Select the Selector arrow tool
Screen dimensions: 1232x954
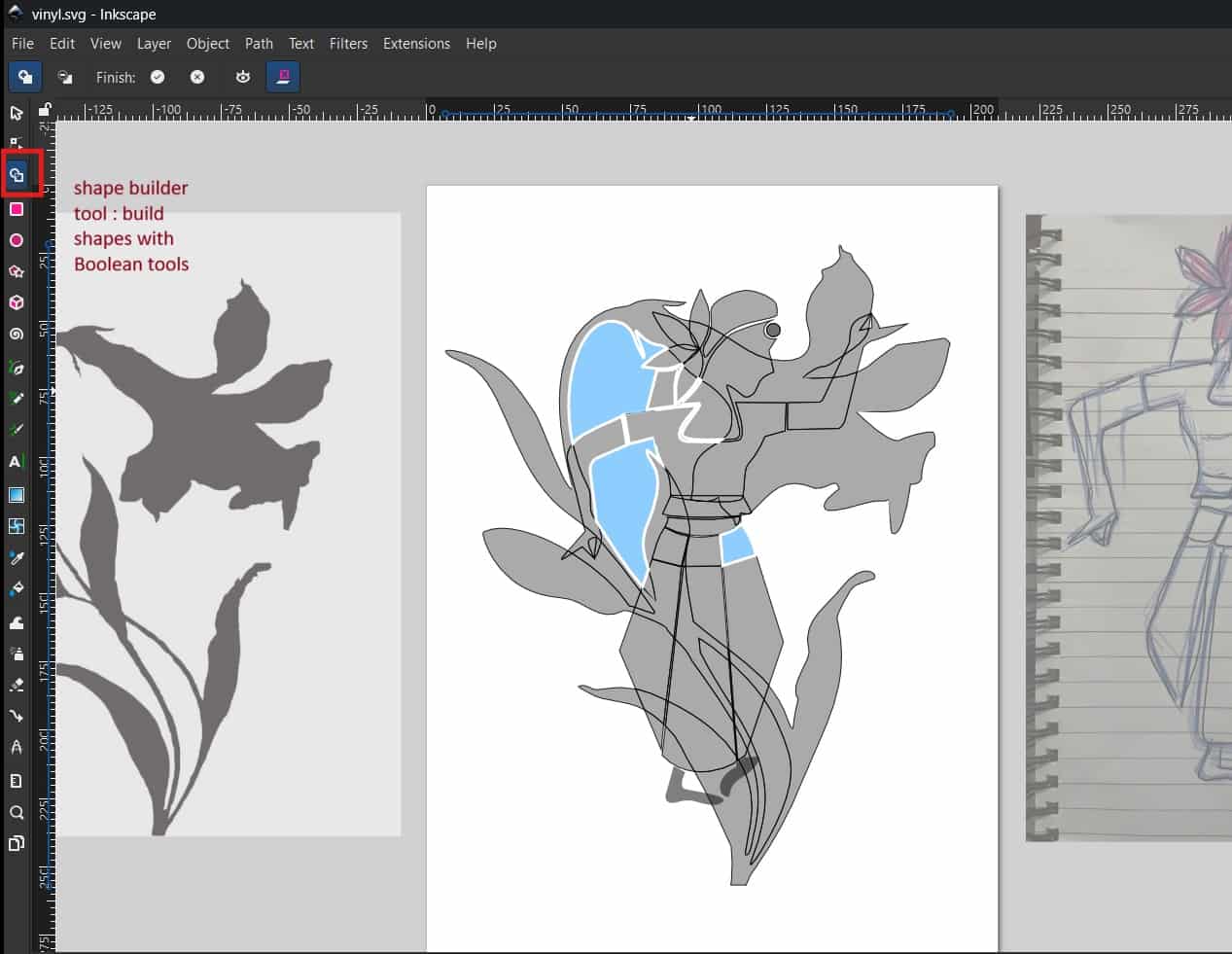(x=17, y=113)
